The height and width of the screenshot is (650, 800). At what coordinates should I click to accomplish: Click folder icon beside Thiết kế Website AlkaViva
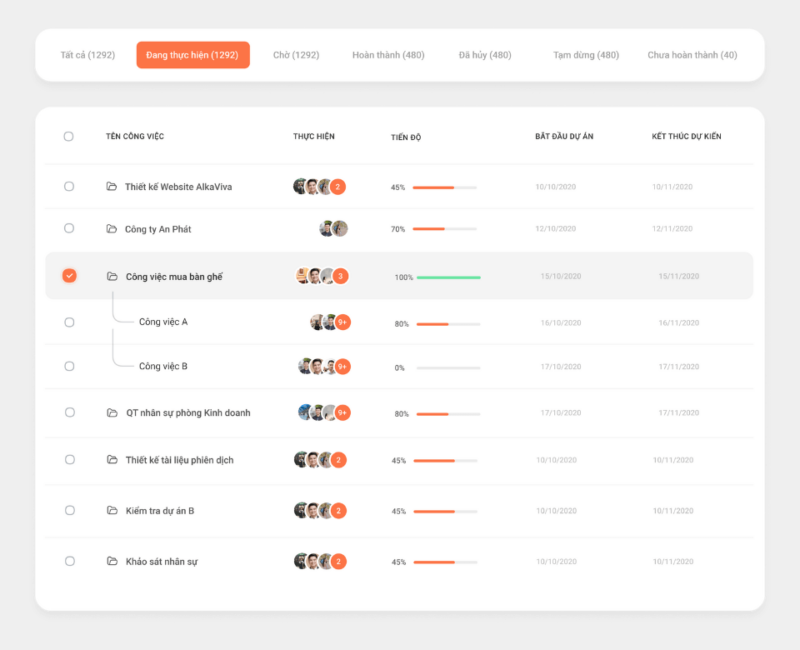tap(111, 186)
